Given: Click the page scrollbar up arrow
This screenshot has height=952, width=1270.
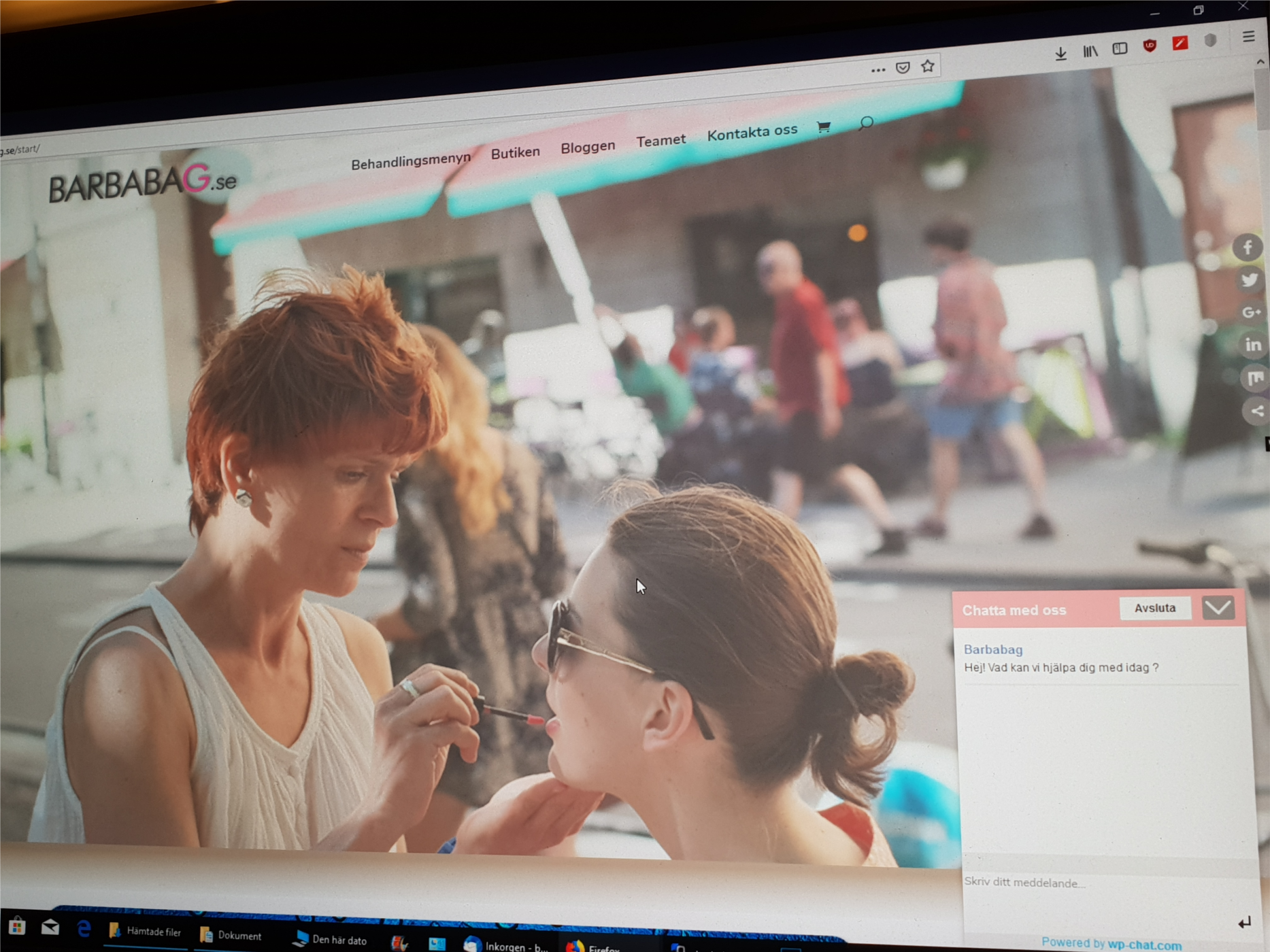Looking at the screenshot, I should coord(1260,62).
